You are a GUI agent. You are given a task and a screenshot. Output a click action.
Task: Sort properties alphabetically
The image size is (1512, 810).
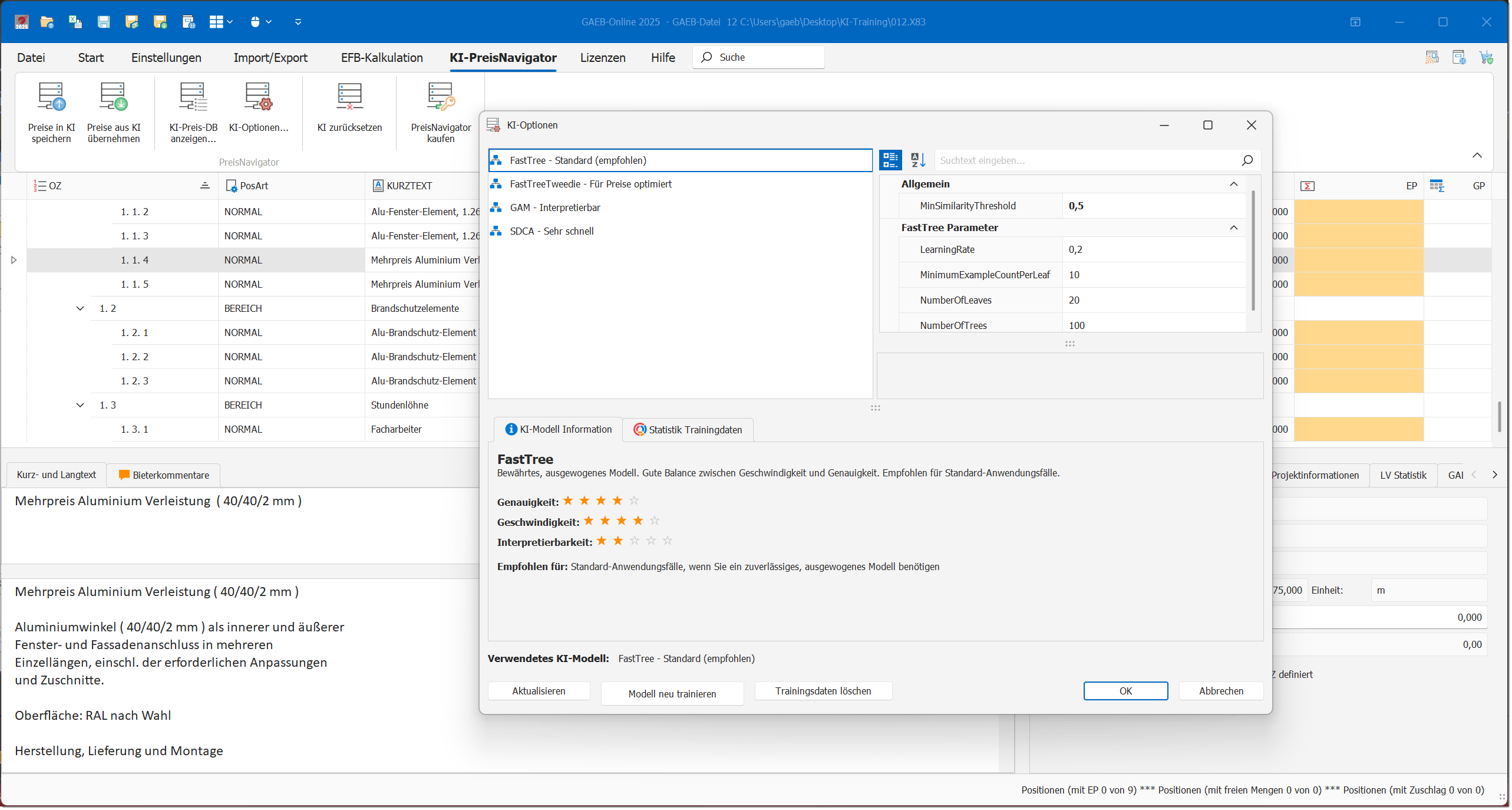click(x=917, y=160)
